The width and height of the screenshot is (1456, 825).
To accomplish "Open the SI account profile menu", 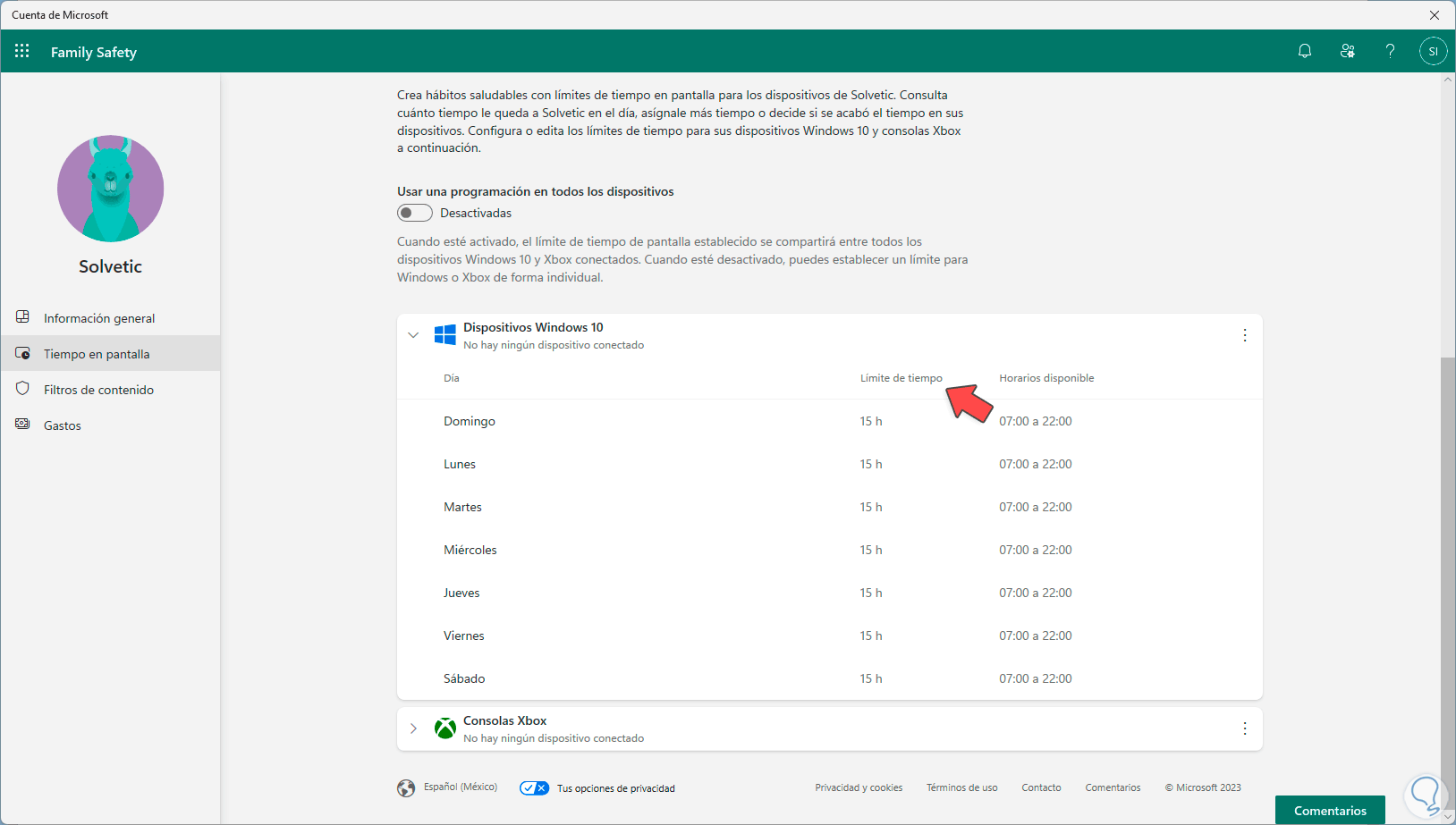I will pyautogui.click(x=1433, y=51).
